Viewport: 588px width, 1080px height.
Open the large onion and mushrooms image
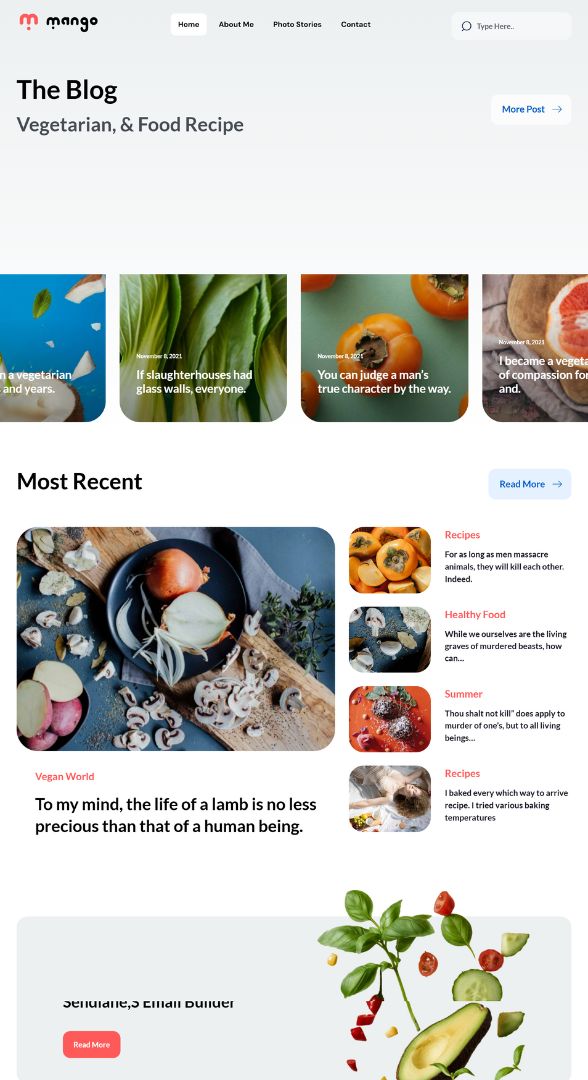pos(176,638)
